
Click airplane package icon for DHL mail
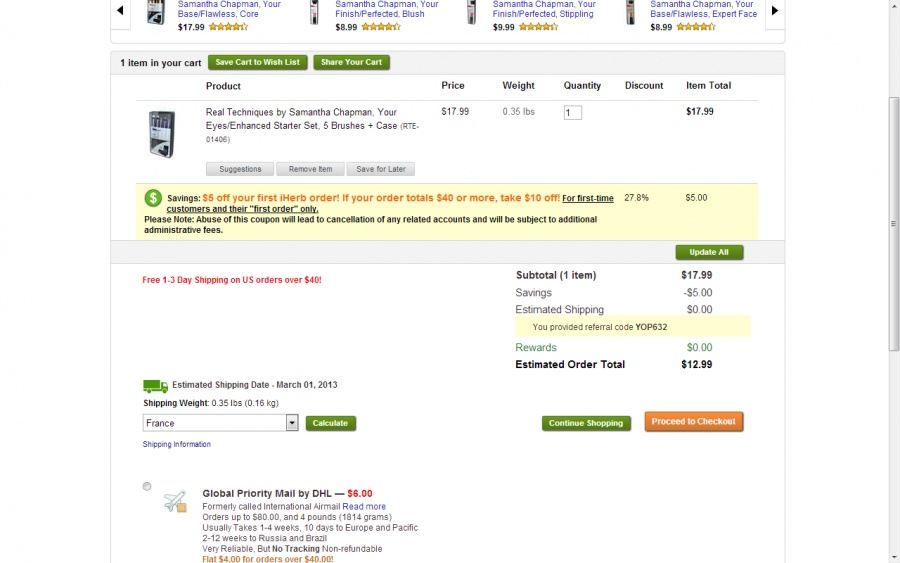click(174, 501)
